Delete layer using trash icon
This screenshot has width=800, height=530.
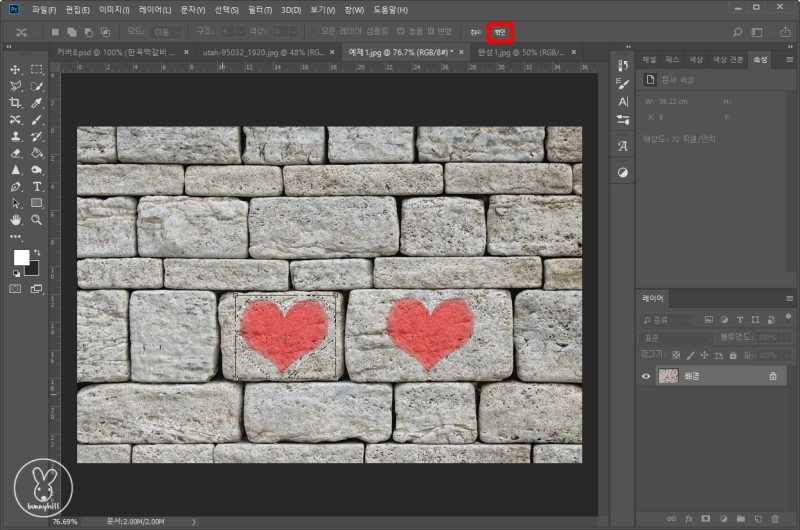coord(774,519)
